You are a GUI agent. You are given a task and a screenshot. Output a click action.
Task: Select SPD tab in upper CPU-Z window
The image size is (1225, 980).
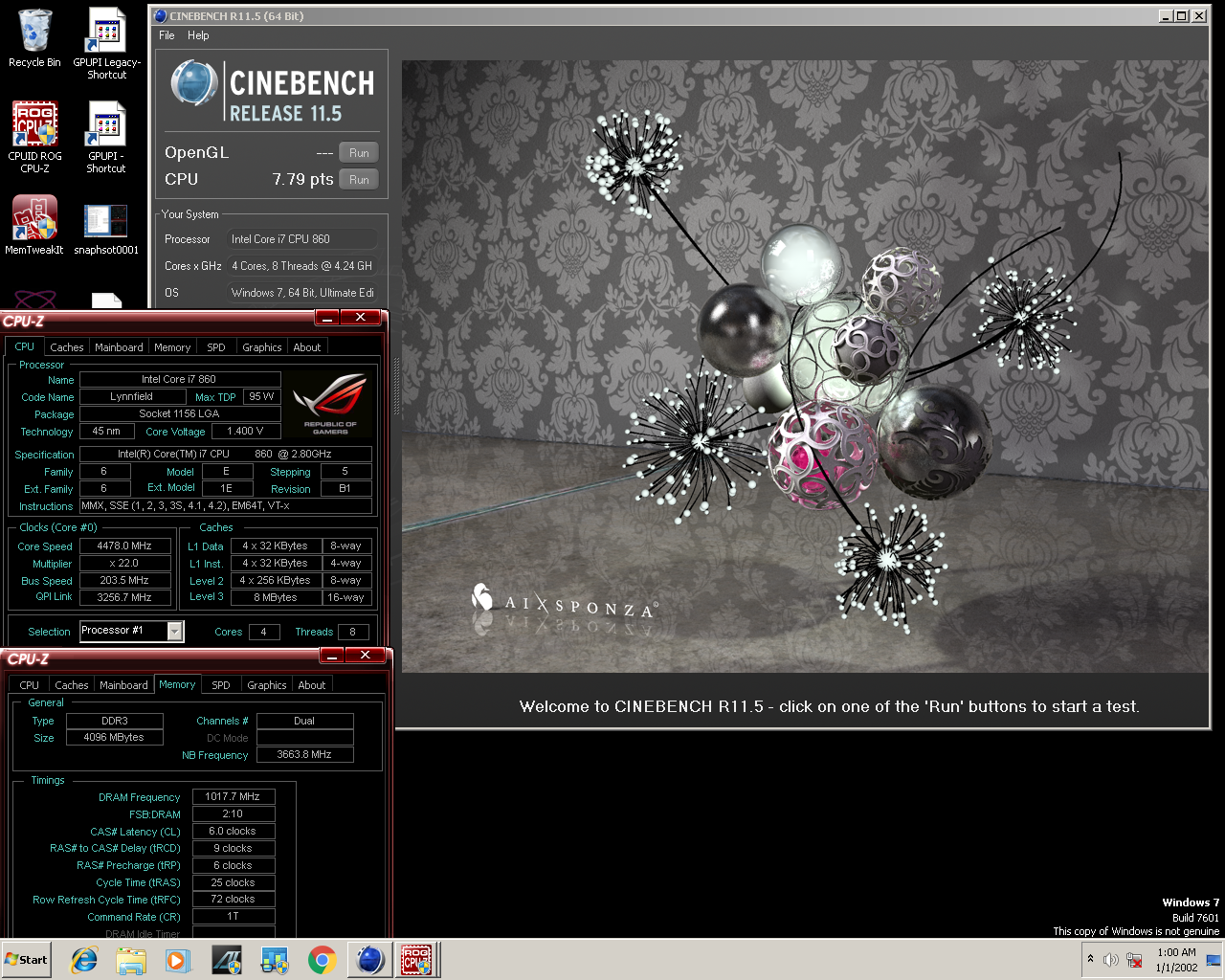pyautogui.click(x=216, y=347)
